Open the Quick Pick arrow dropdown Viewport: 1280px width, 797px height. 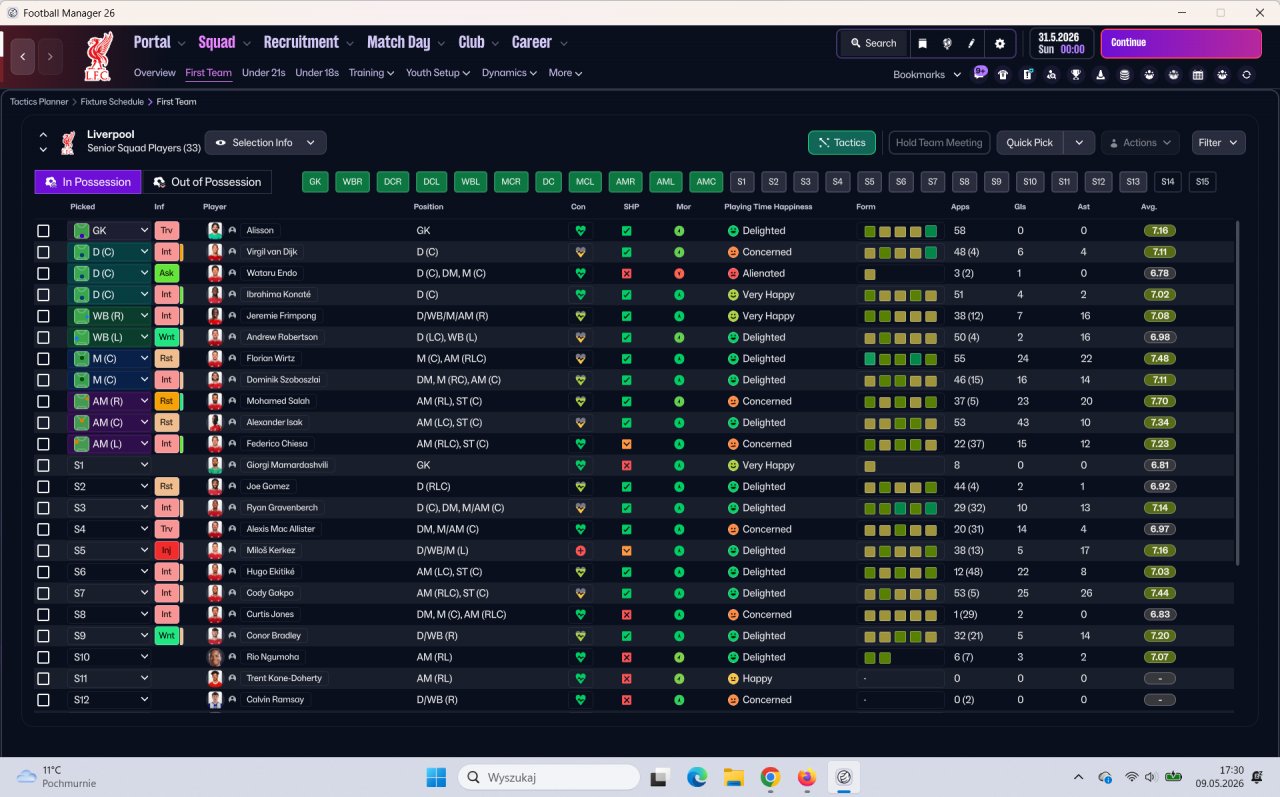coord(1079,143)
